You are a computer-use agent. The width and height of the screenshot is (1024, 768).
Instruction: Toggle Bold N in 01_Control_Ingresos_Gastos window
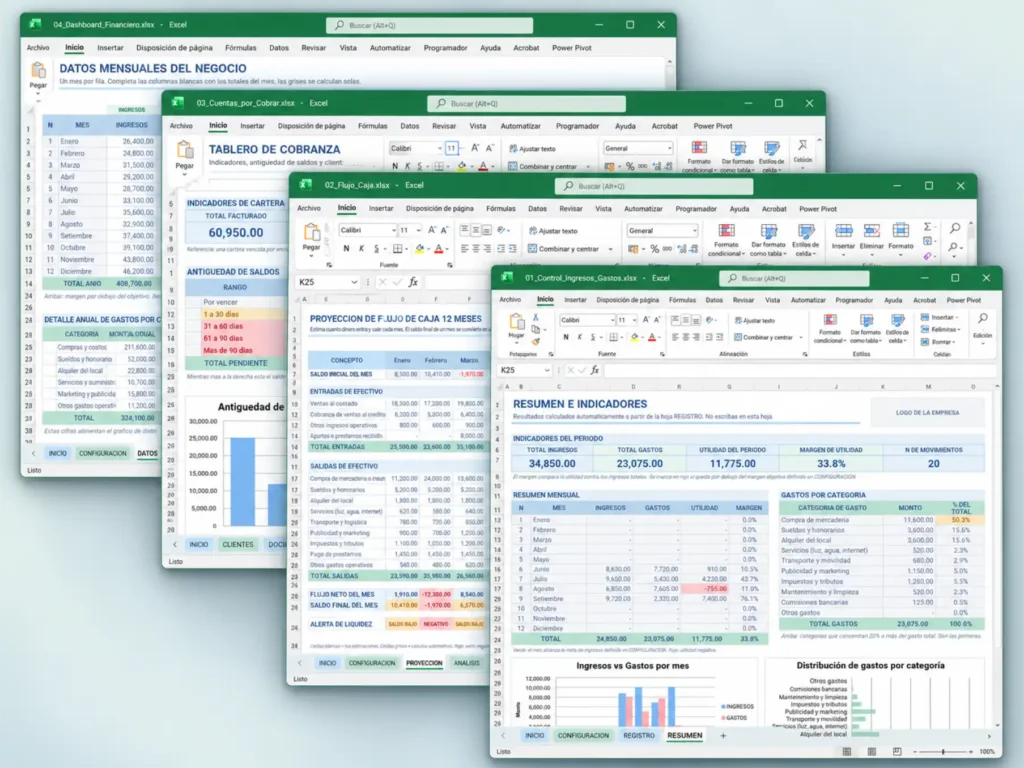[566, 338]
